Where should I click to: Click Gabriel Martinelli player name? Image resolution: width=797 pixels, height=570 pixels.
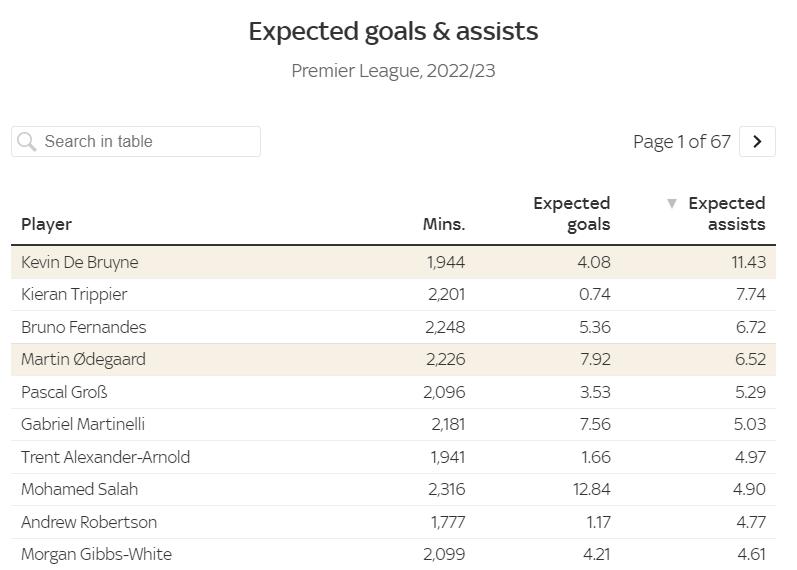tap(83, 424)
